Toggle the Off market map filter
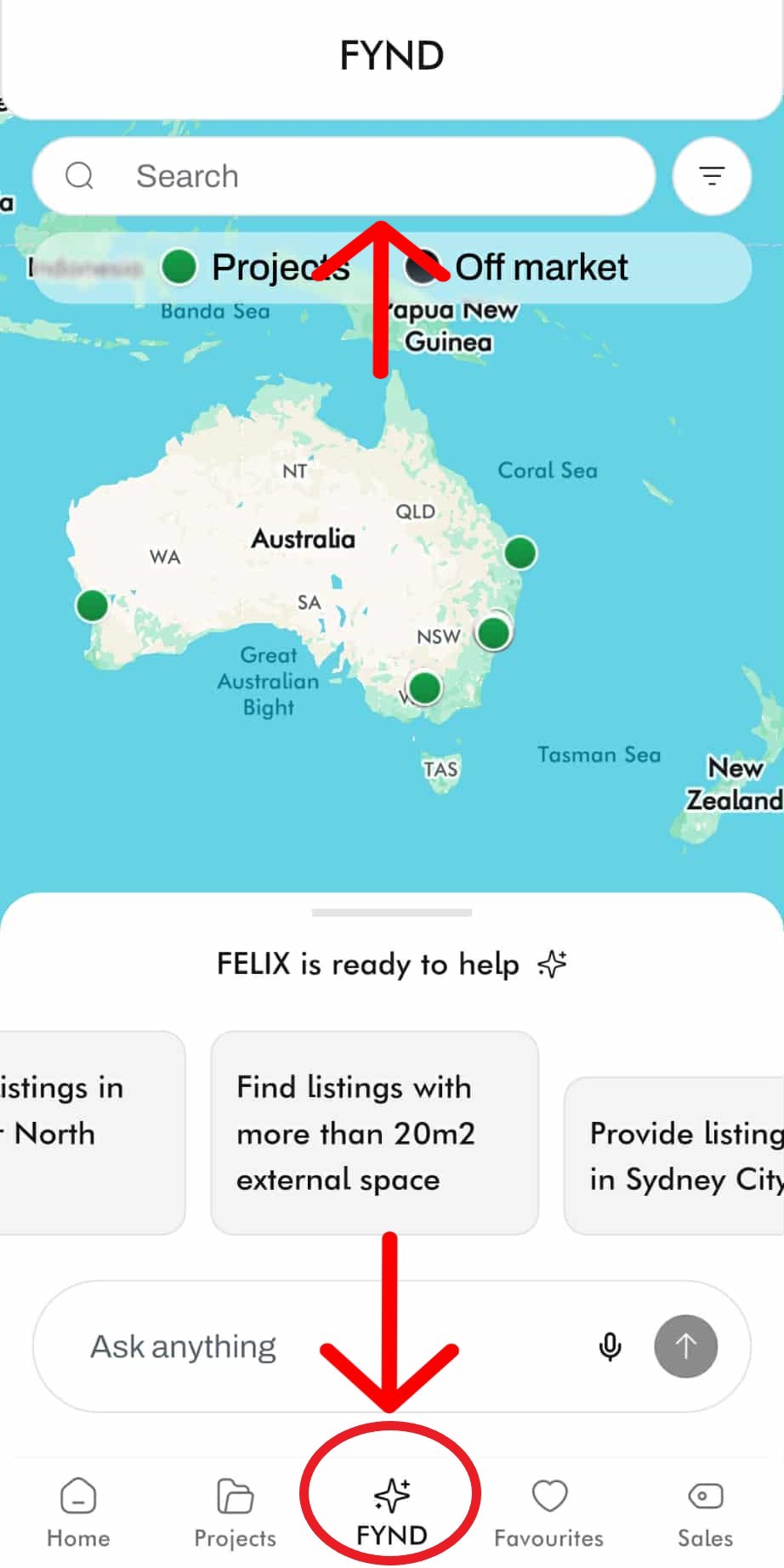Screen dimensions: 784x1568 (517, 268)
